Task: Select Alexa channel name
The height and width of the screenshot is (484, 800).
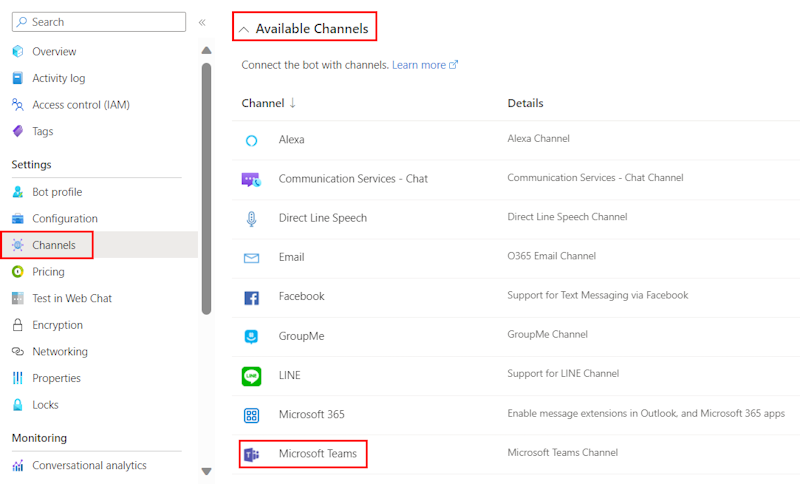Action: (x=291, y=139)
